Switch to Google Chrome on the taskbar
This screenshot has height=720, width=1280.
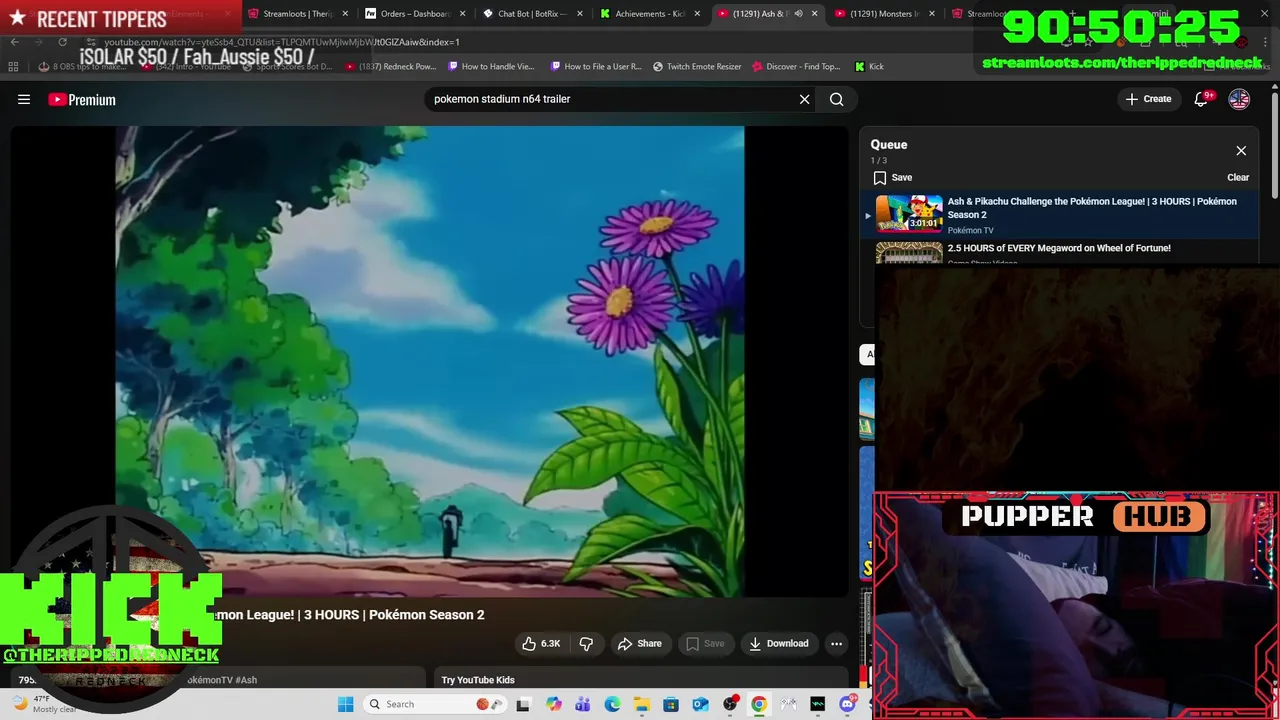point(759,704)
